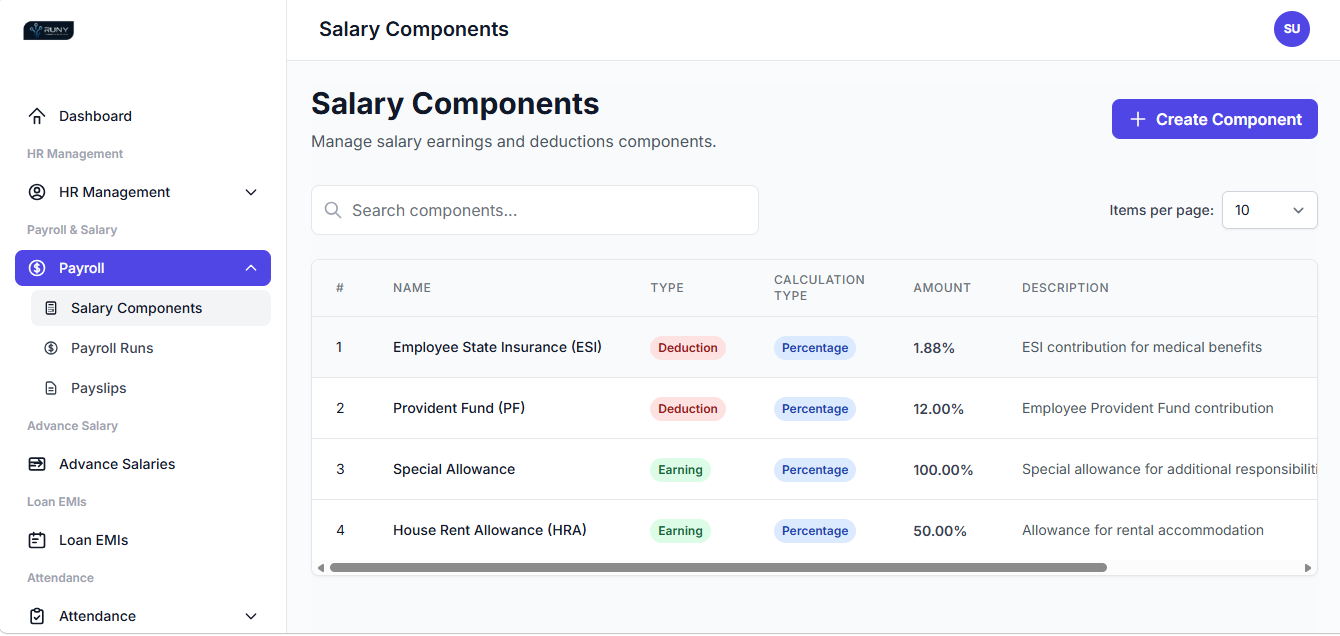Open the SU user avatar menu
The width and height of the screenshot is (1340, 636).
tap(1292, 29)
